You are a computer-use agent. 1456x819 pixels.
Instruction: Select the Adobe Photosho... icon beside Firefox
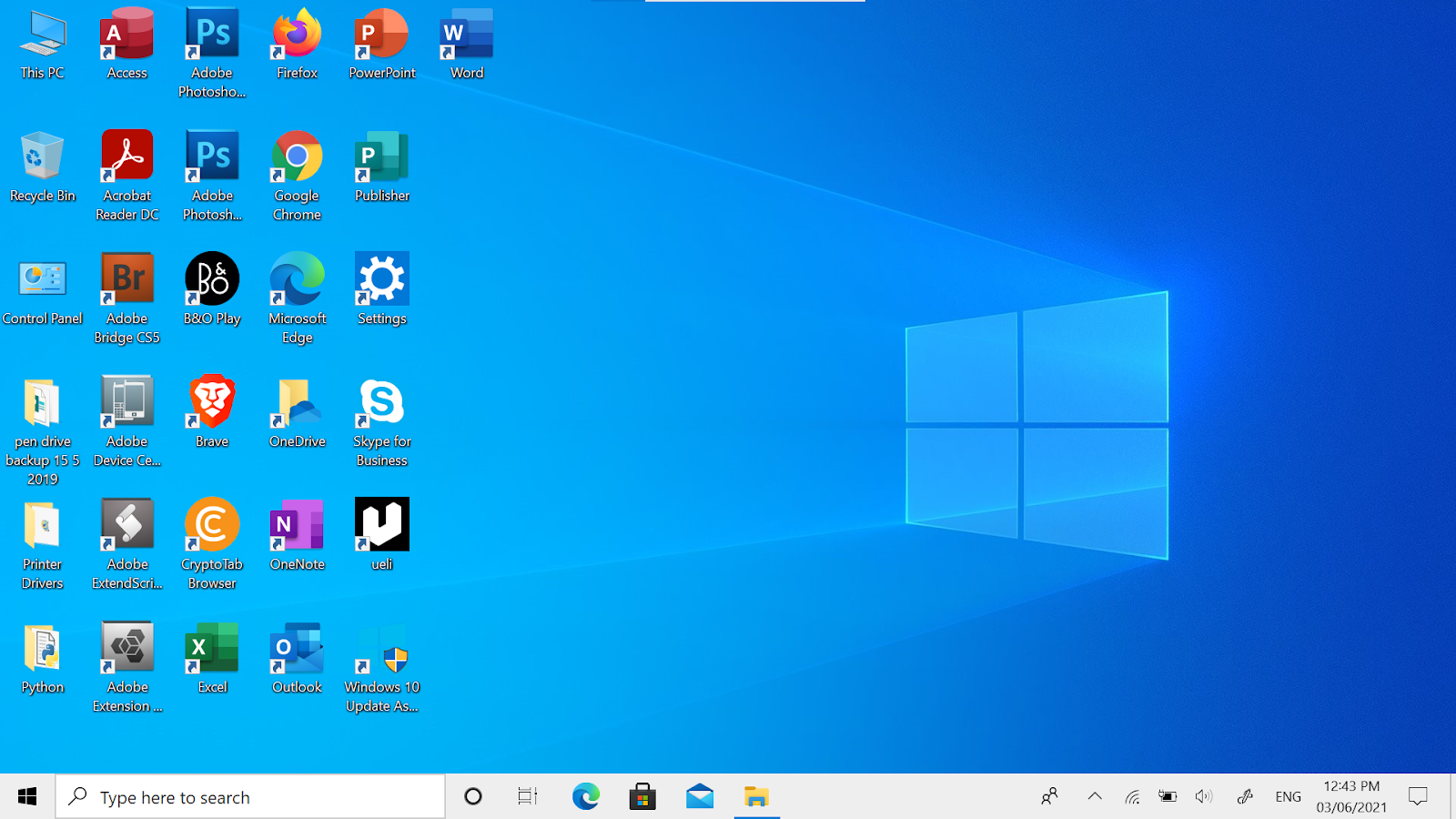212,53
